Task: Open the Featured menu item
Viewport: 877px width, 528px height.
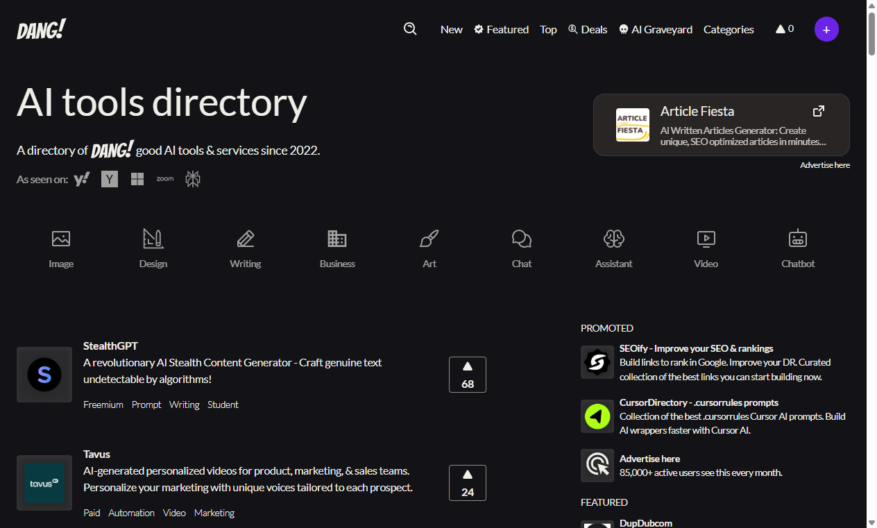Action: point(501,29)
